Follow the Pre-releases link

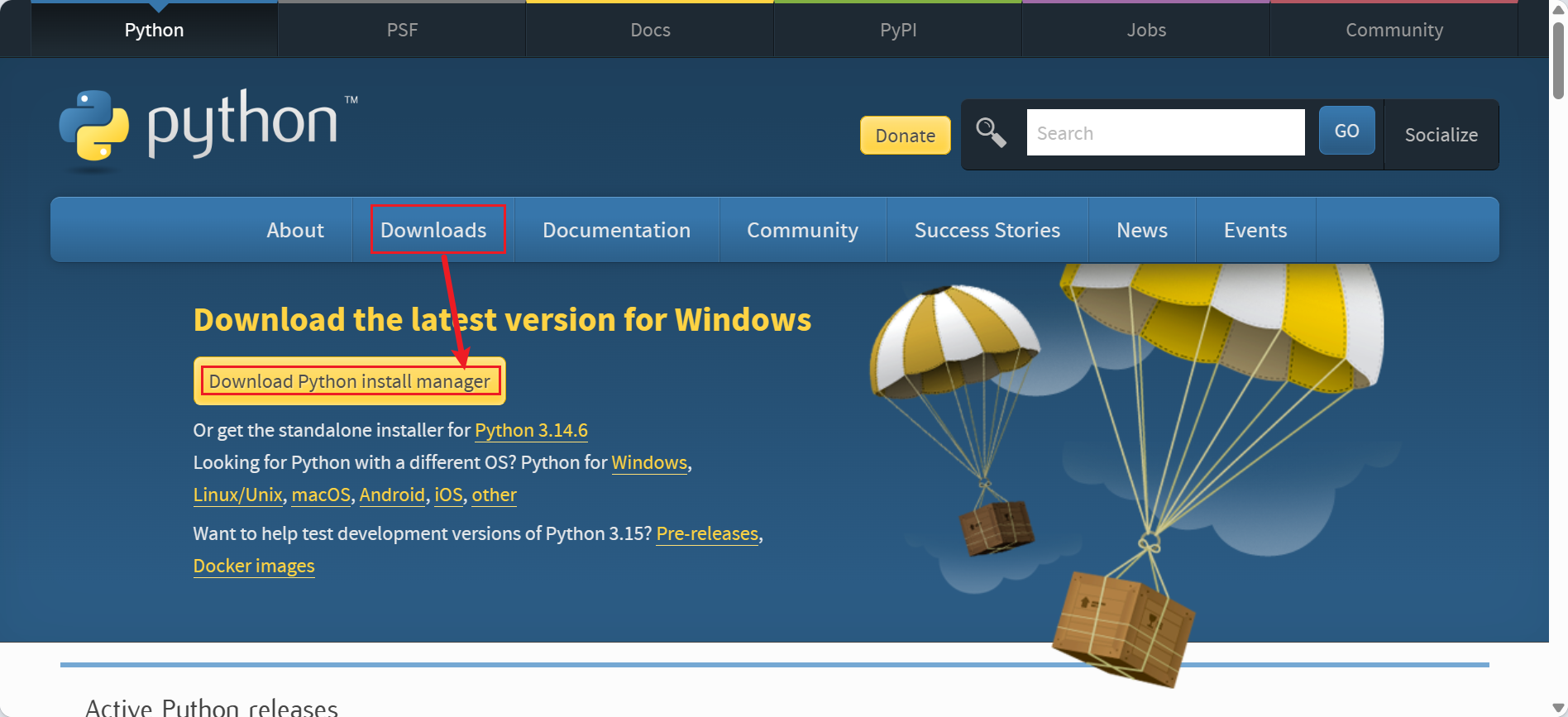(707, 533)
